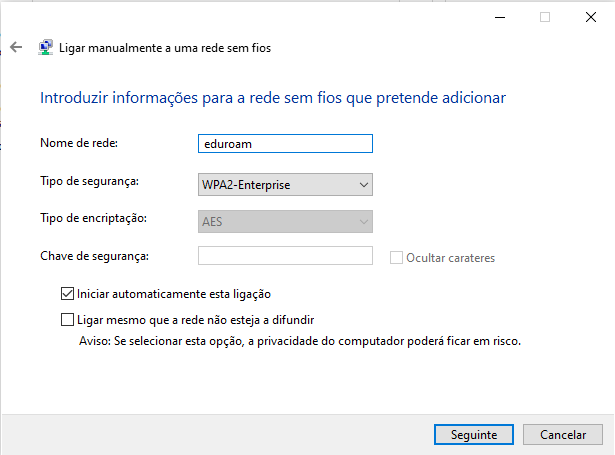The height and width of the screenshot is (455, 615).
Task: Close the dialog with the X
Action: [x=591, y=17]
